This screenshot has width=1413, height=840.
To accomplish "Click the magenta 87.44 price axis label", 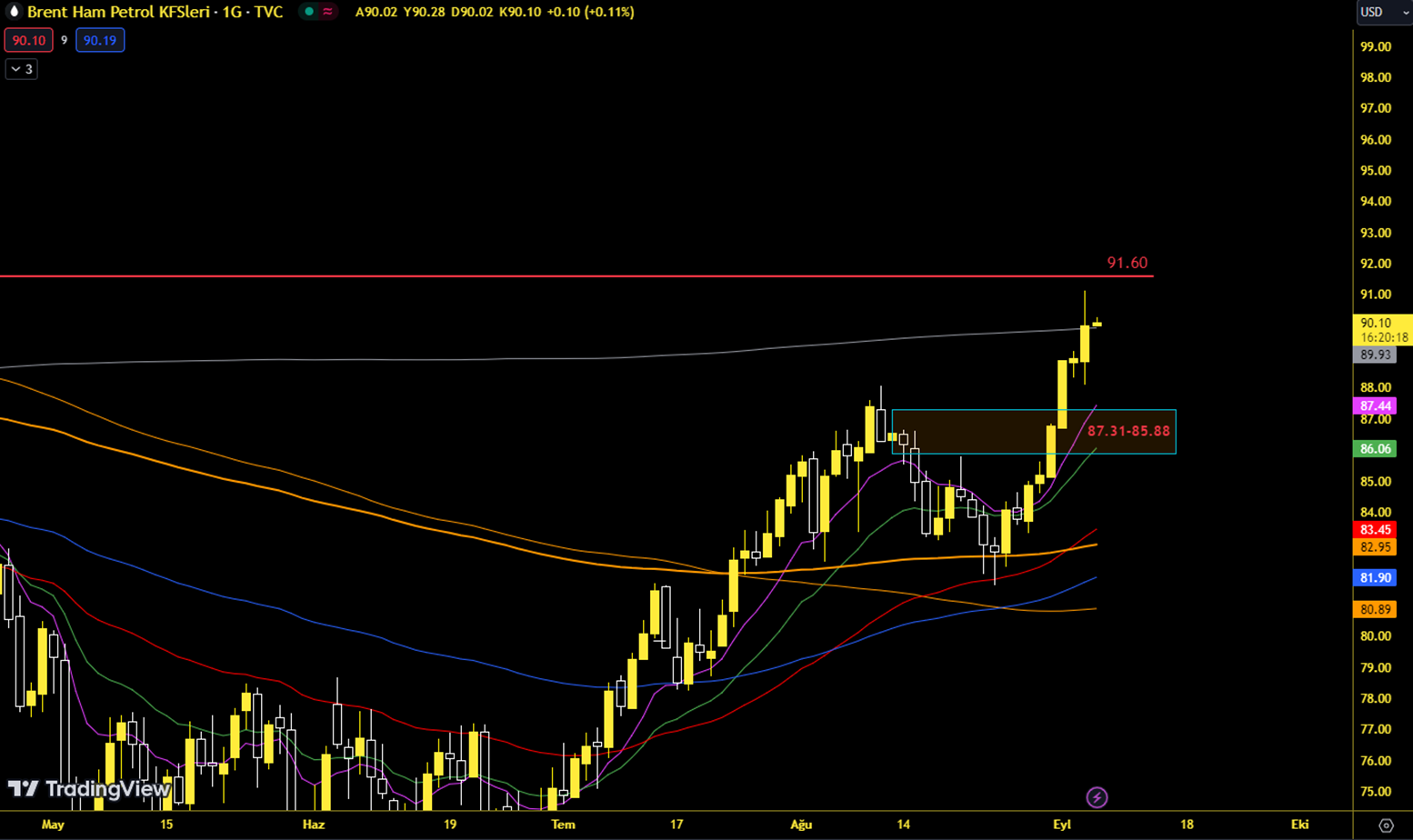I will pyautogui.click(x=1375, y=406).
